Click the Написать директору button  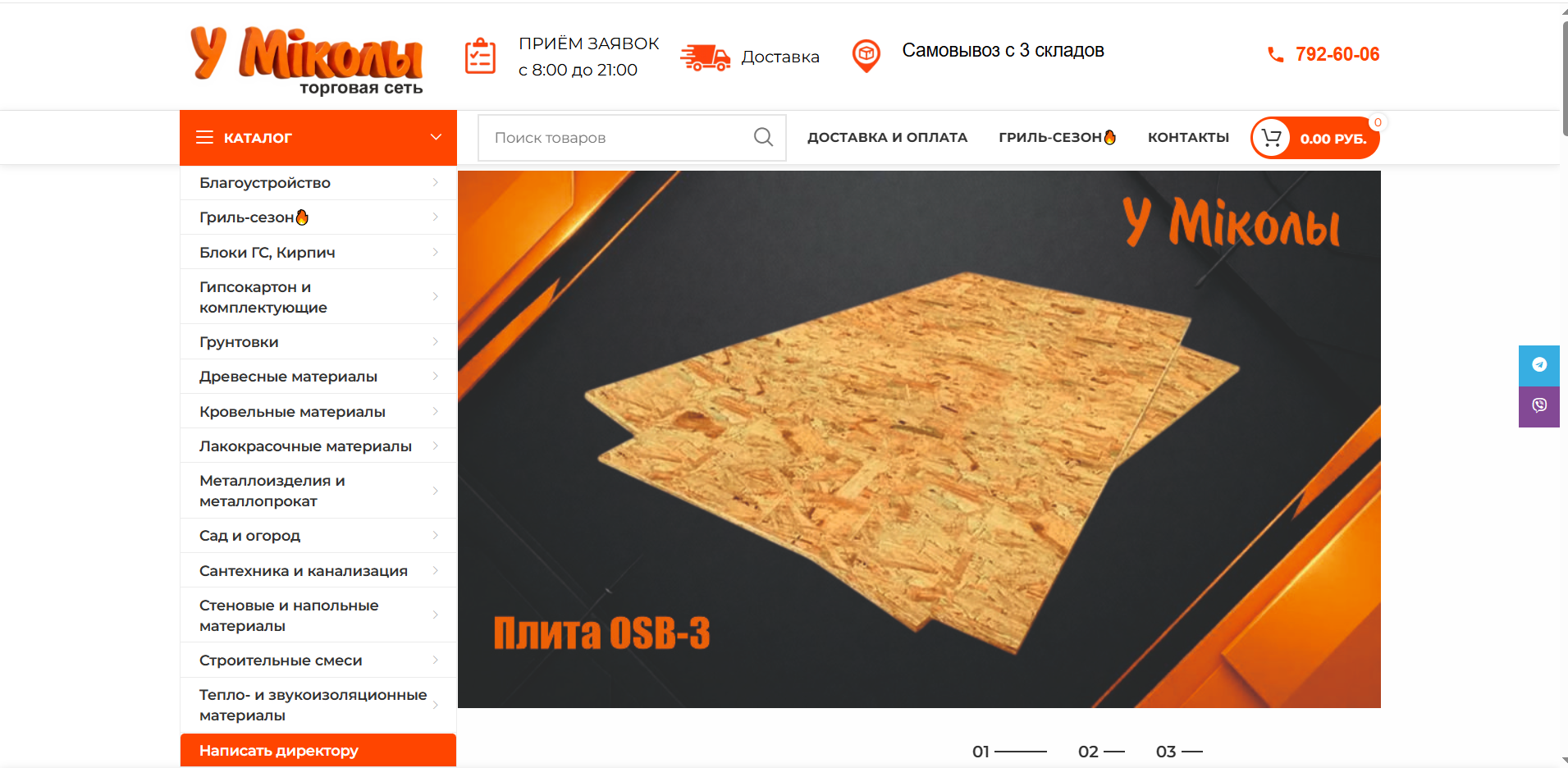[x=279, y=750]
